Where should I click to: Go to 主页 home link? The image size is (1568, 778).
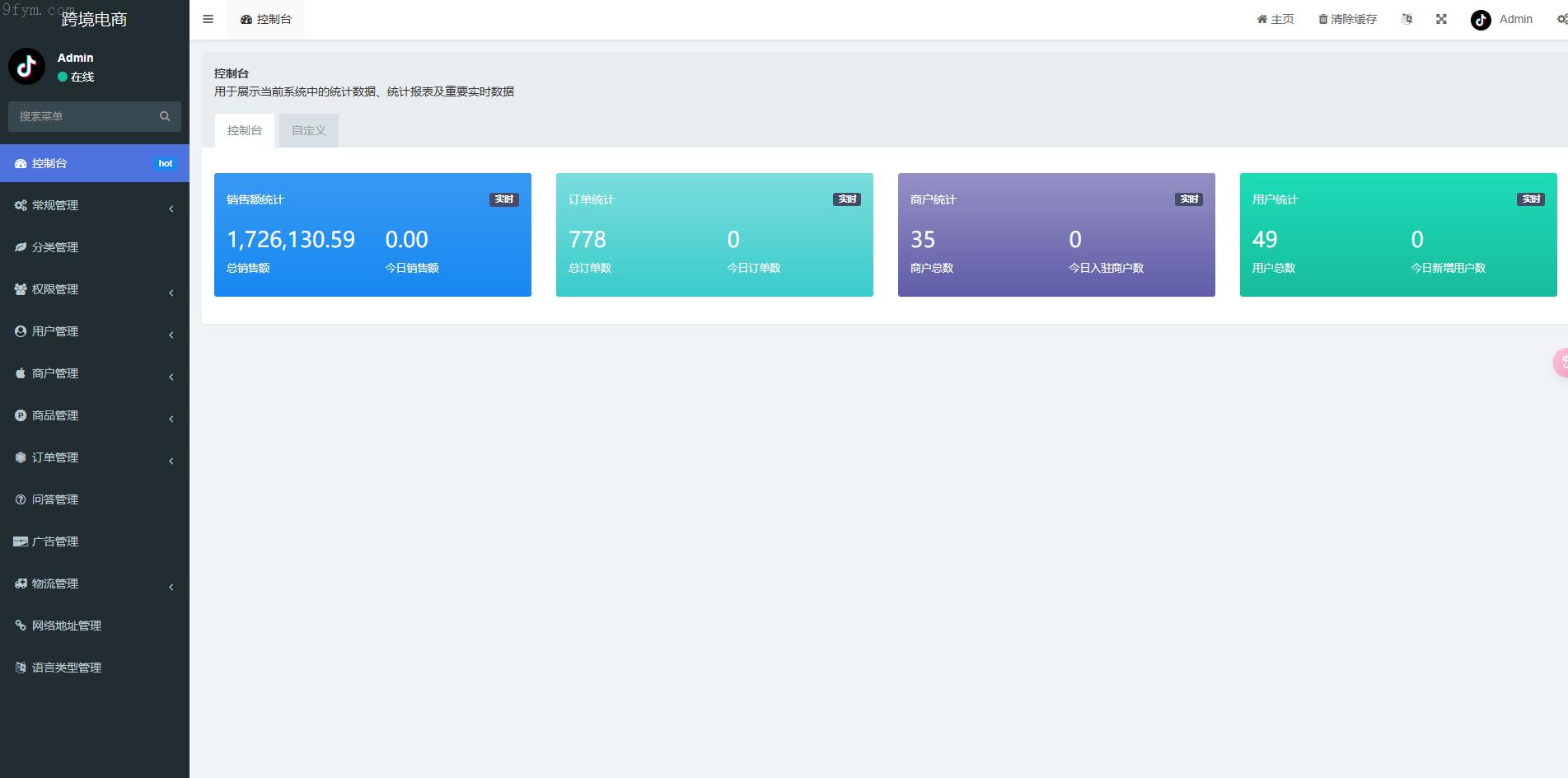coord(1275,19)
